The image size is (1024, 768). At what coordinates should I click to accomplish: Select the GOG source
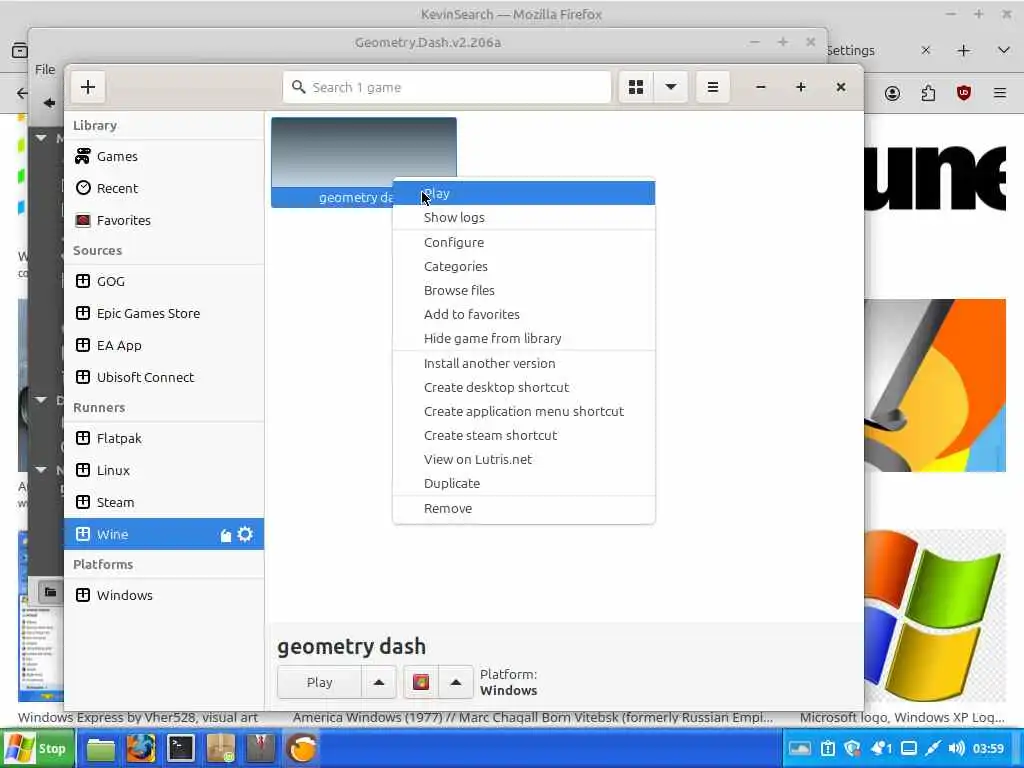(x=164, y=281)
